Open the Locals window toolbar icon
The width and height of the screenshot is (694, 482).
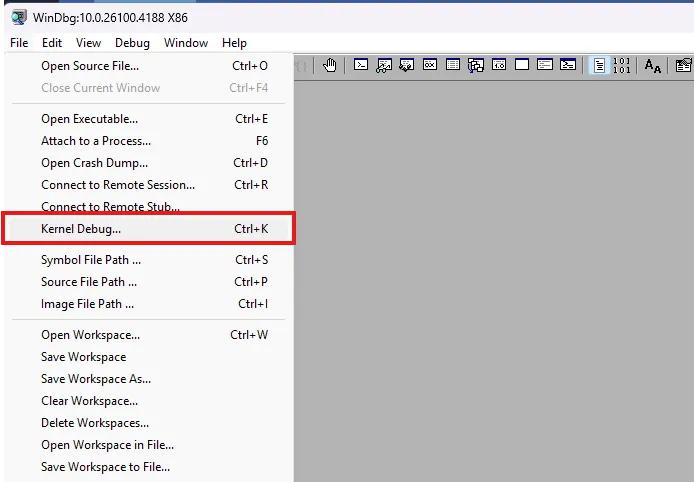407,65
